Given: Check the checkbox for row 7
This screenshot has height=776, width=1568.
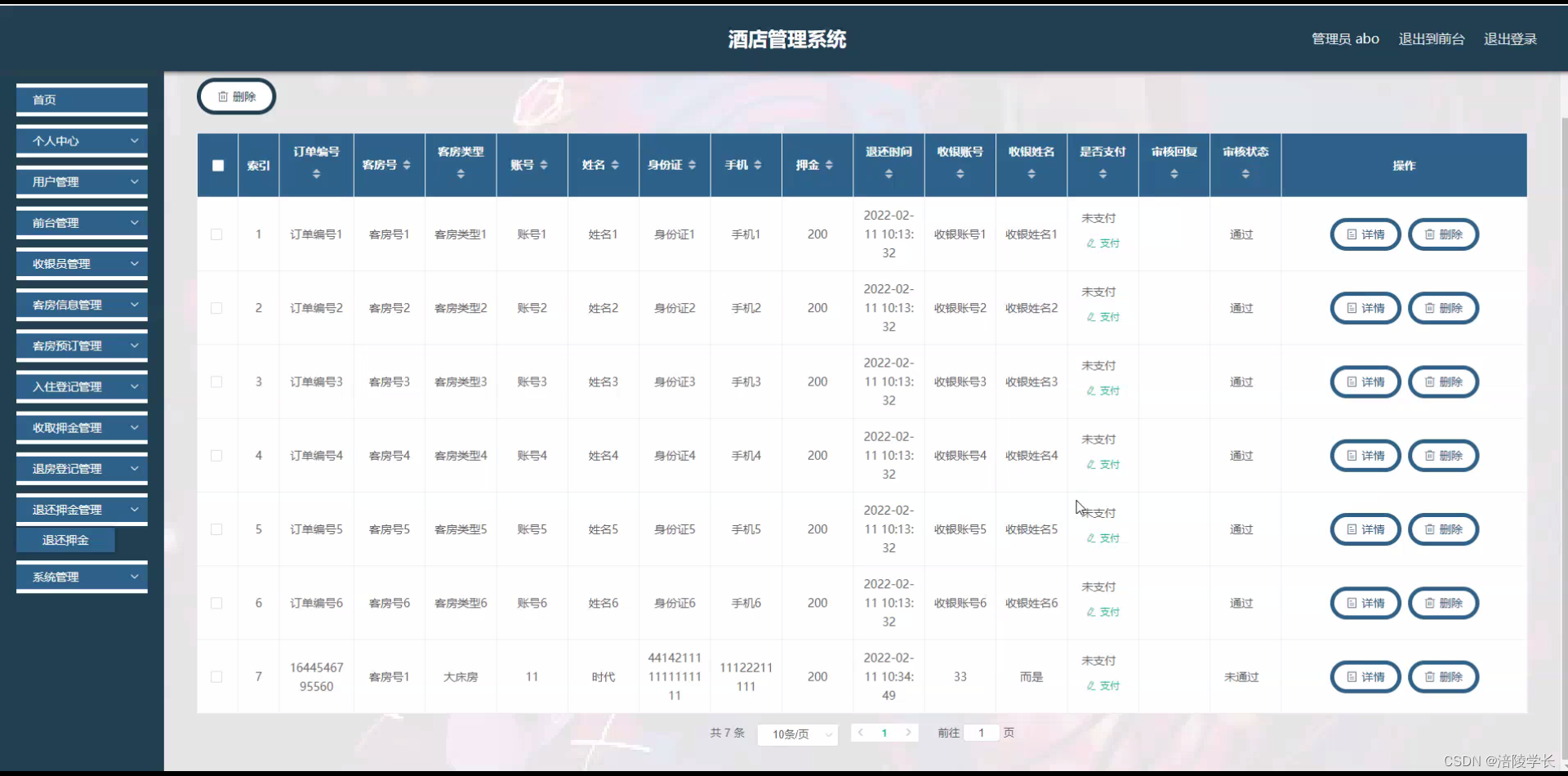Looking at the screenshot, I should pos(217,676).
